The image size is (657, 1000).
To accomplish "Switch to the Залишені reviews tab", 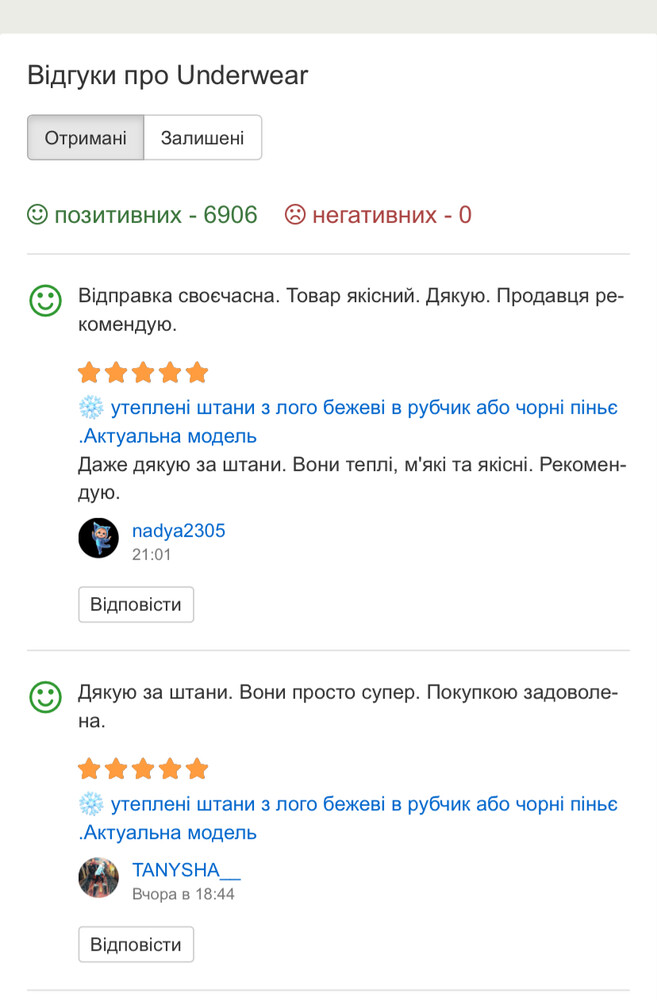I will [202, 138].
